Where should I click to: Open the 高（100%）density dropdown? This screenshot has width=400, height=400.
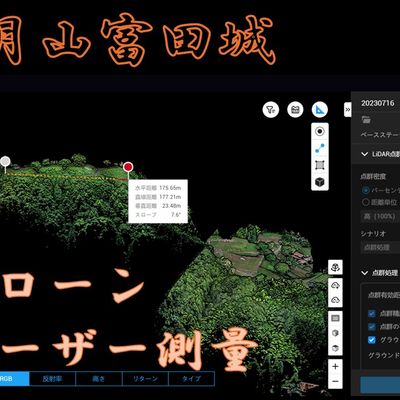pos(380,217)
